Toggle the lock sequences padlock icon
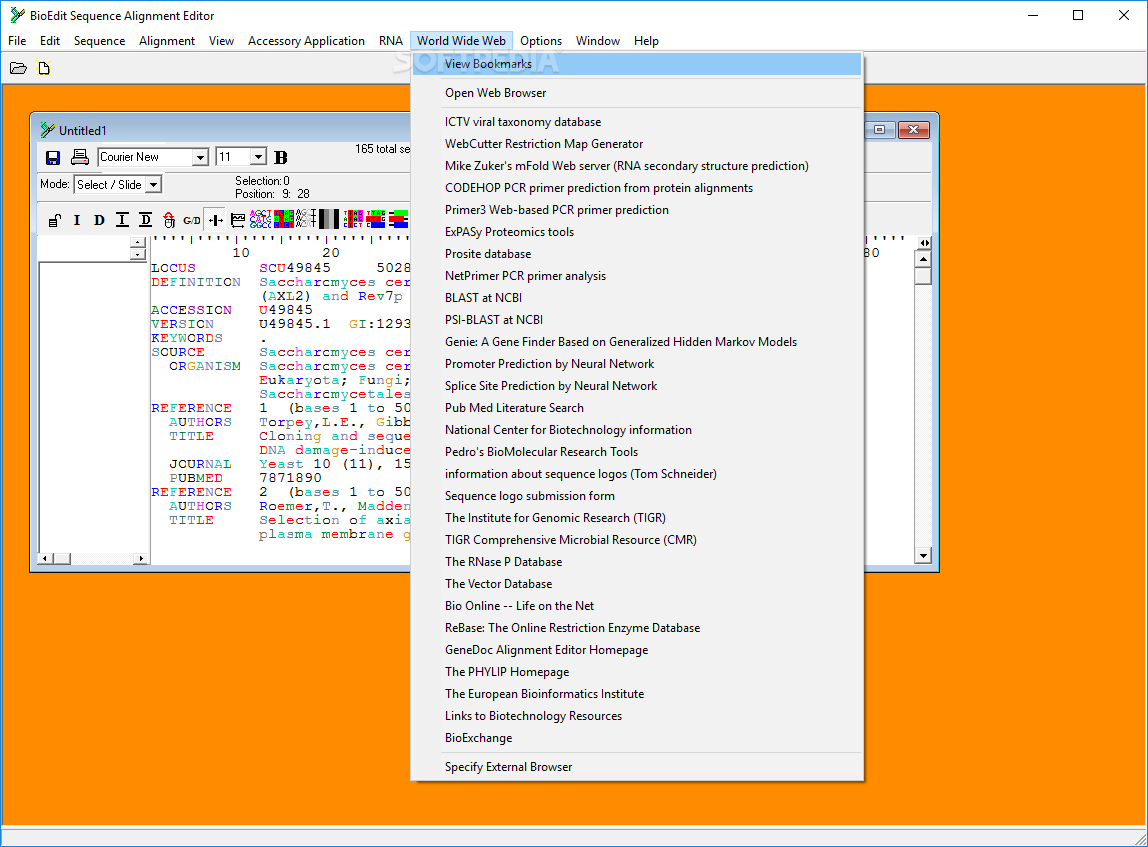This screenshot has width=1148, height=847. tap(55, 220)
